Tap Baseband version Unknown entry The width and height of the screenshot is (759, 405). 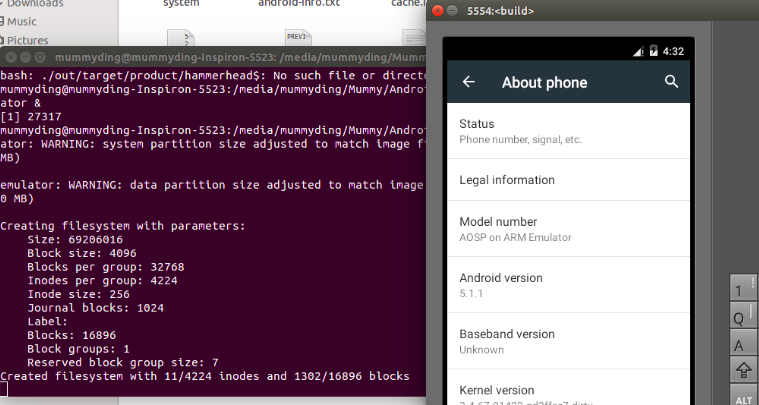tap(568, 341)
